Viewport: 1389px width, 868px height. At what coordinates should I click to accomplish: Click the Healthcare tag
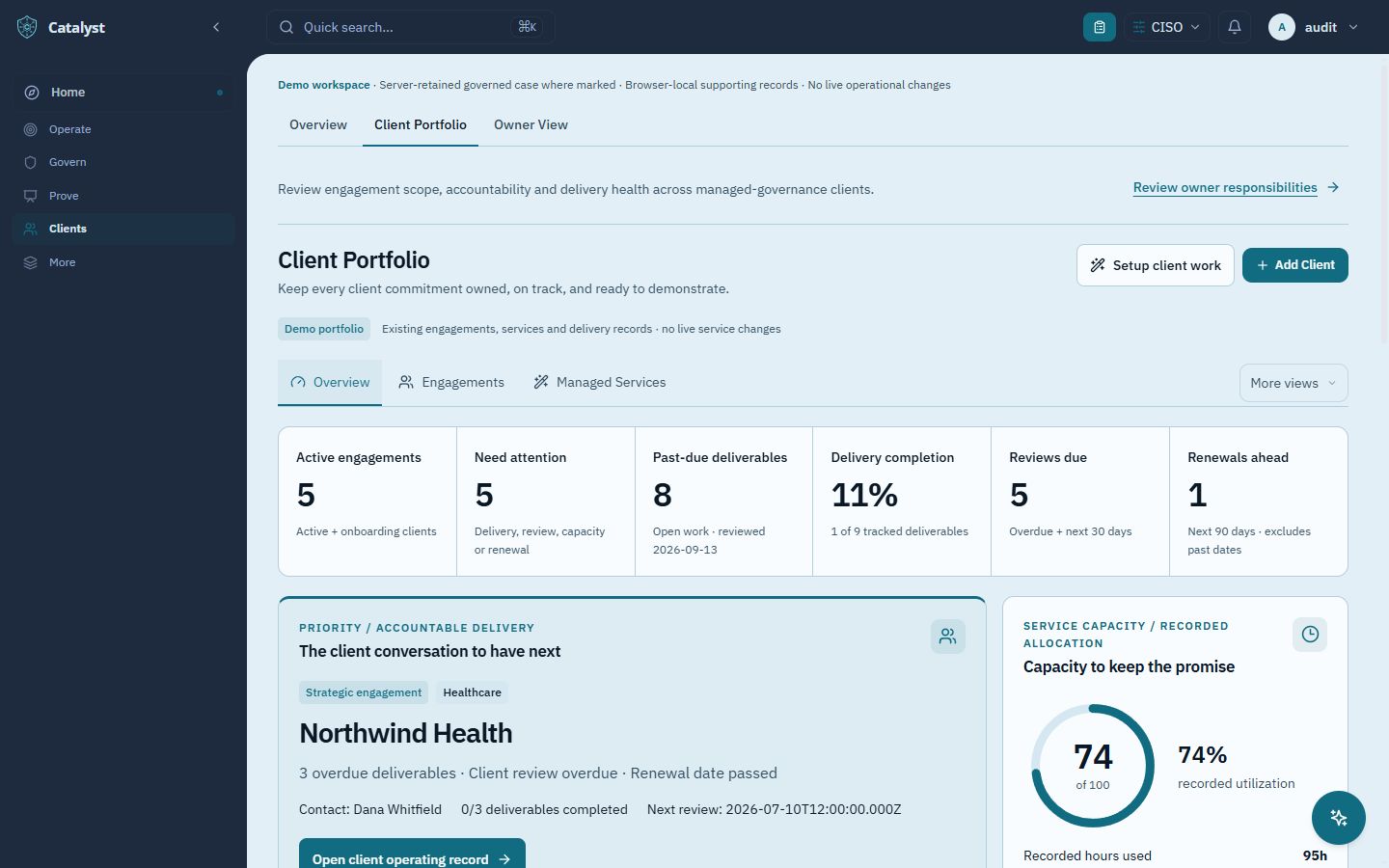[473, 692]
